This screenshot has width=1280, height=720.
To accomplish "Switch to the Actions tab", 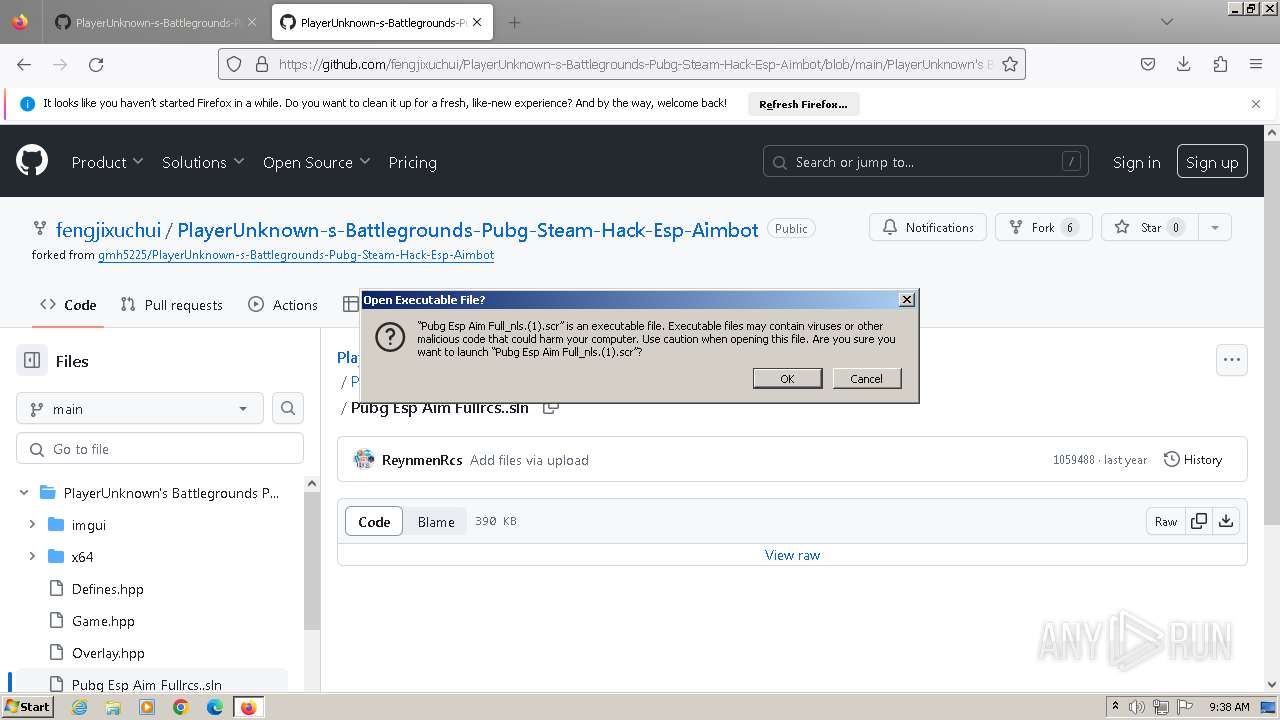I will point(283,305).
